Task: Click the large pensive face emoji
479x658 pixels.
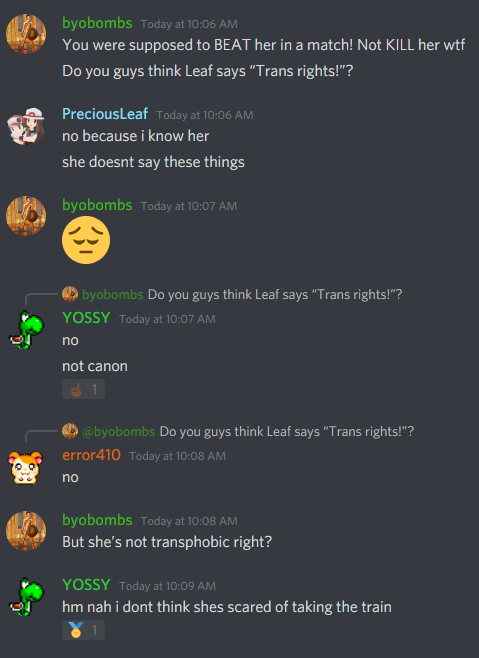Action: [x=86, y=240]
